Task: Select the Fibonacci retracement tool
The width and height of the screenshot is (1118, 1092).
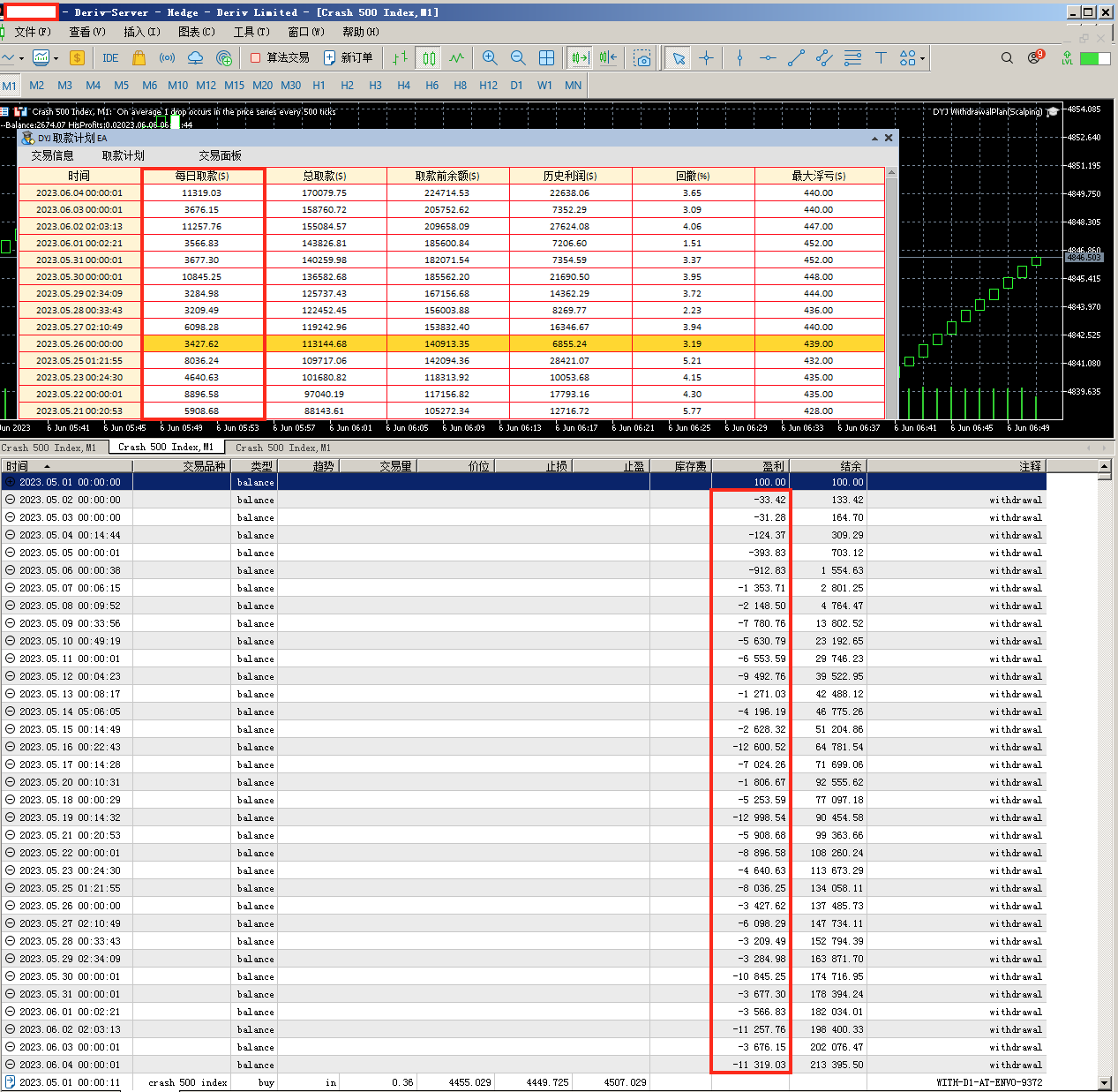Action: coord(852,58)
